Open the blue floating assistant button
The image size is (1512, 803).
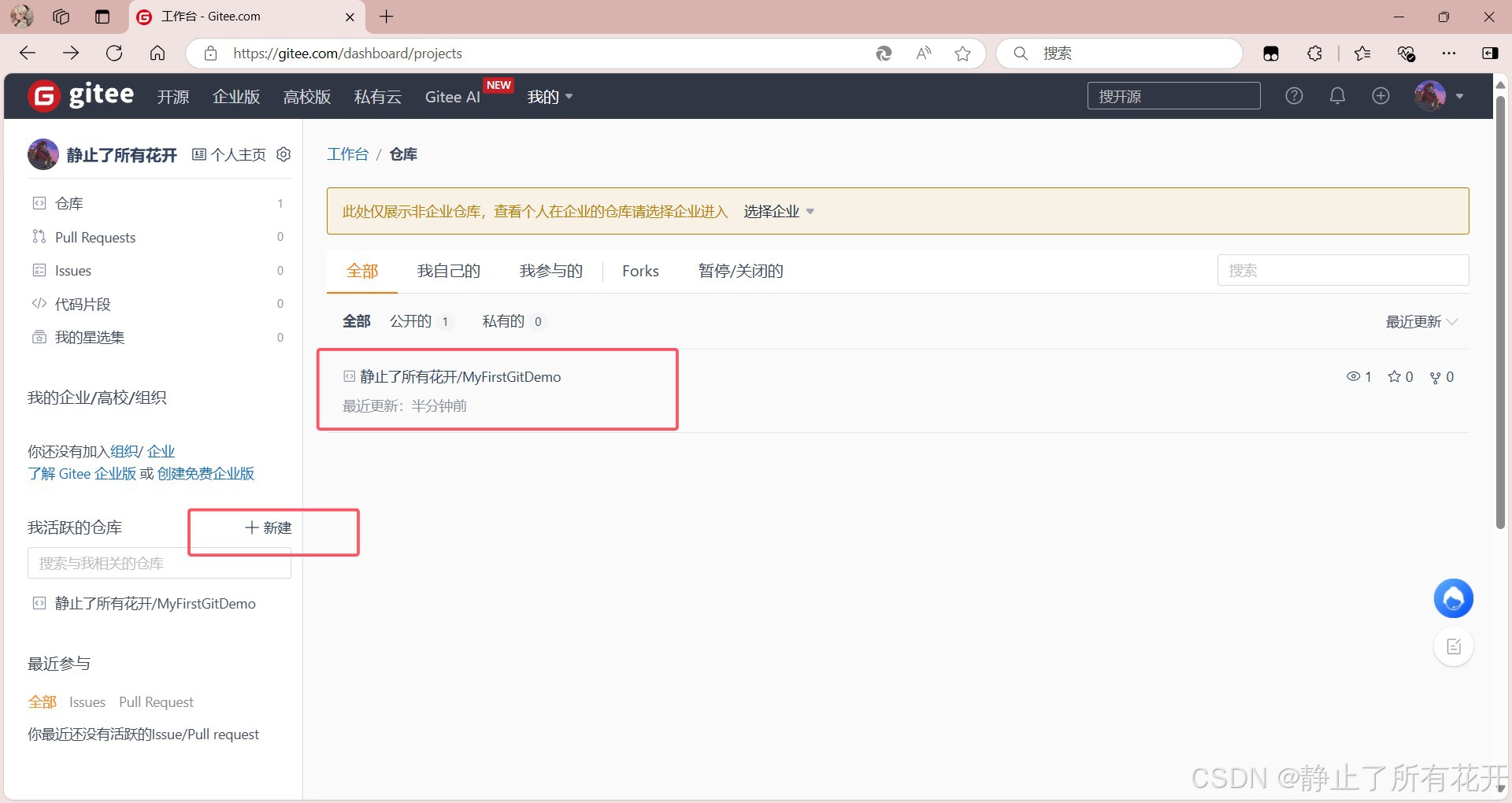click(1453, 598)
